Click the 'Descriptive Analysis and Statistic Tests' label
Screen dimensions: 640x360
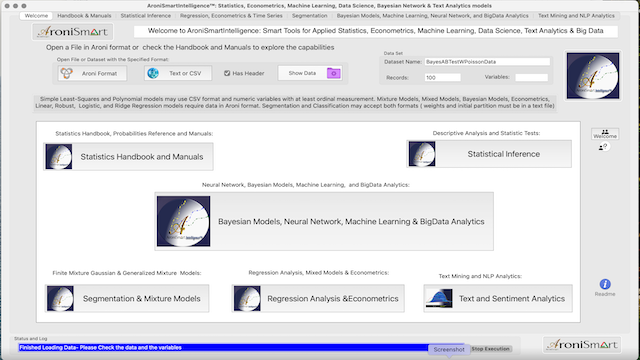click(486, 133)
